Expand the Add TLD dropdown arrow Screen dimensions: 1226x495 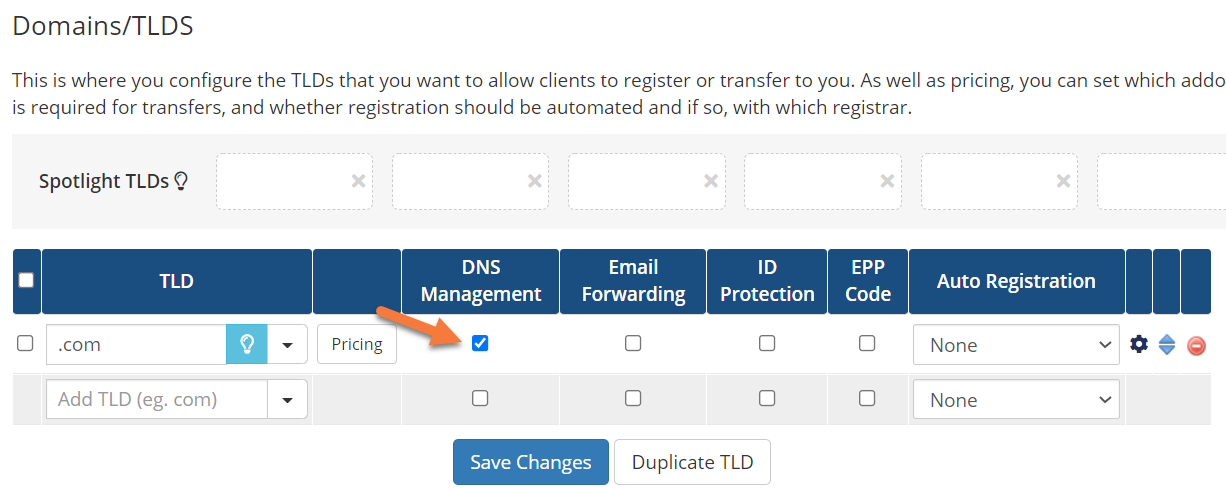coord(288,400)
